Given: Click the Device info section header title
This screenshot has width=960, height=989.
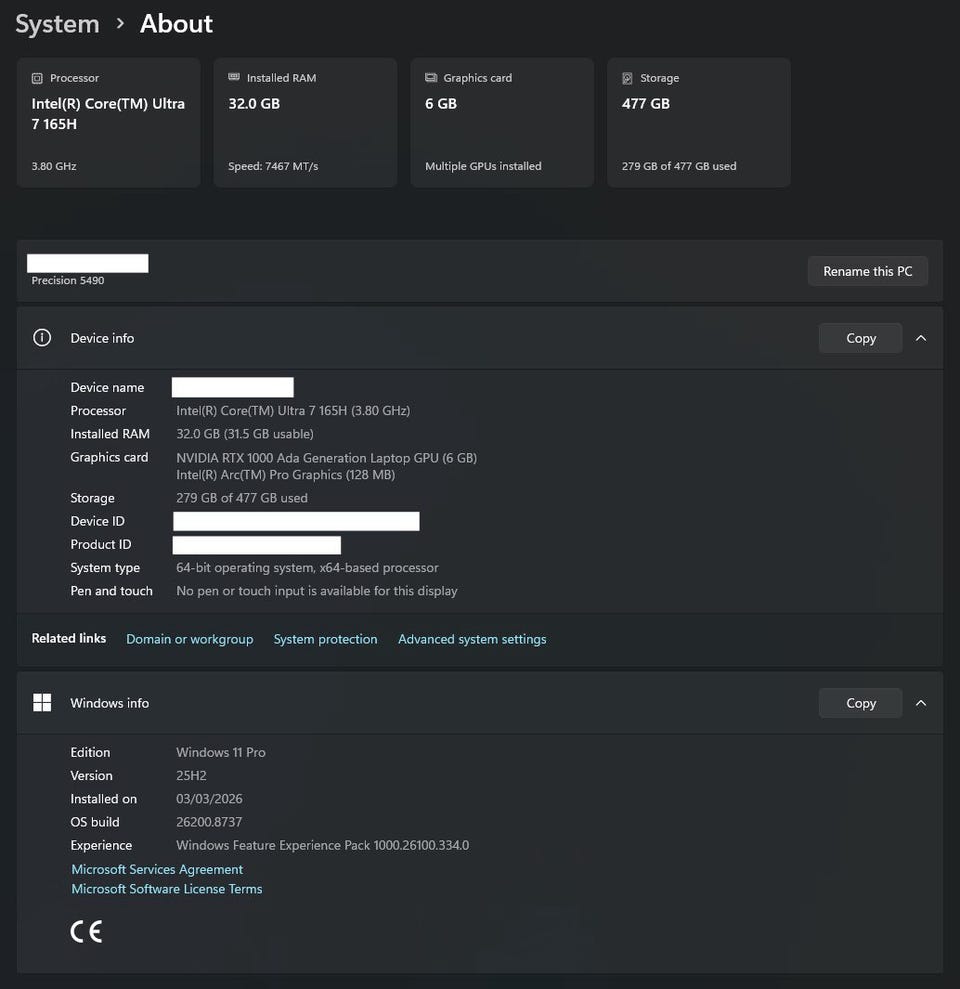Looking at the screenshot, I should tap(102, 338).
